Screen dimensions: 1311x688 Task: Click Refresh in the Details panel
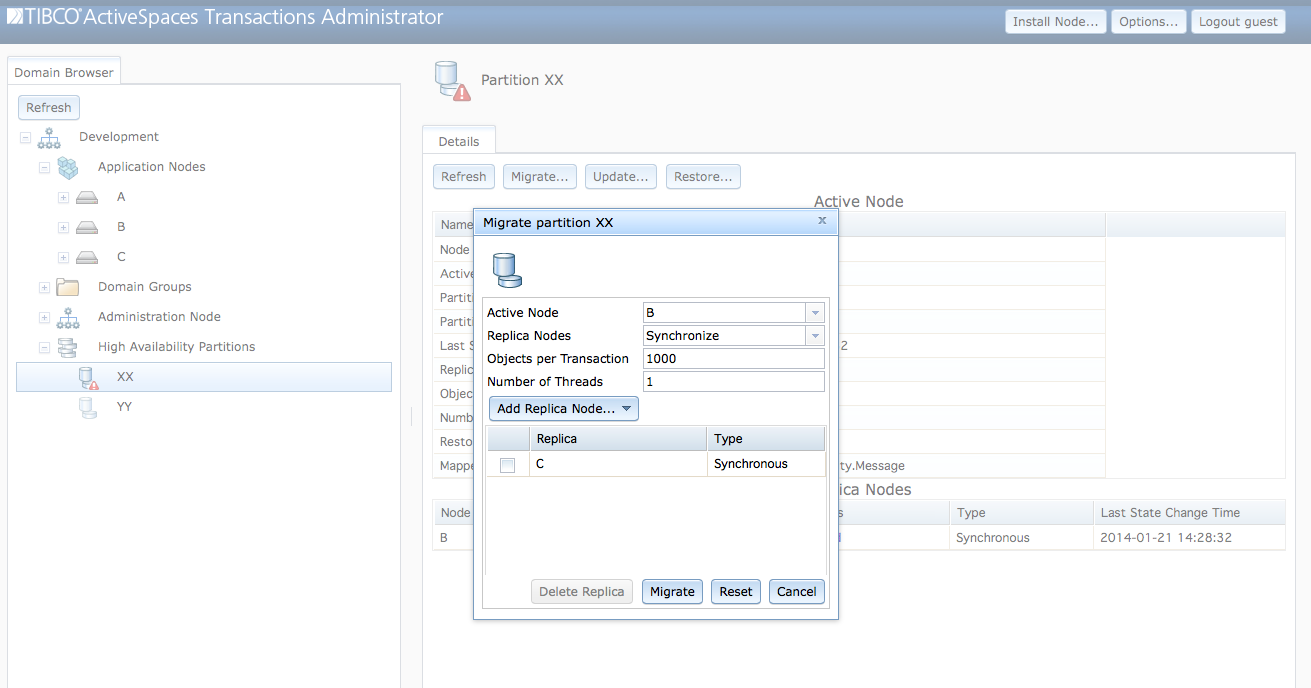point(464,176)
